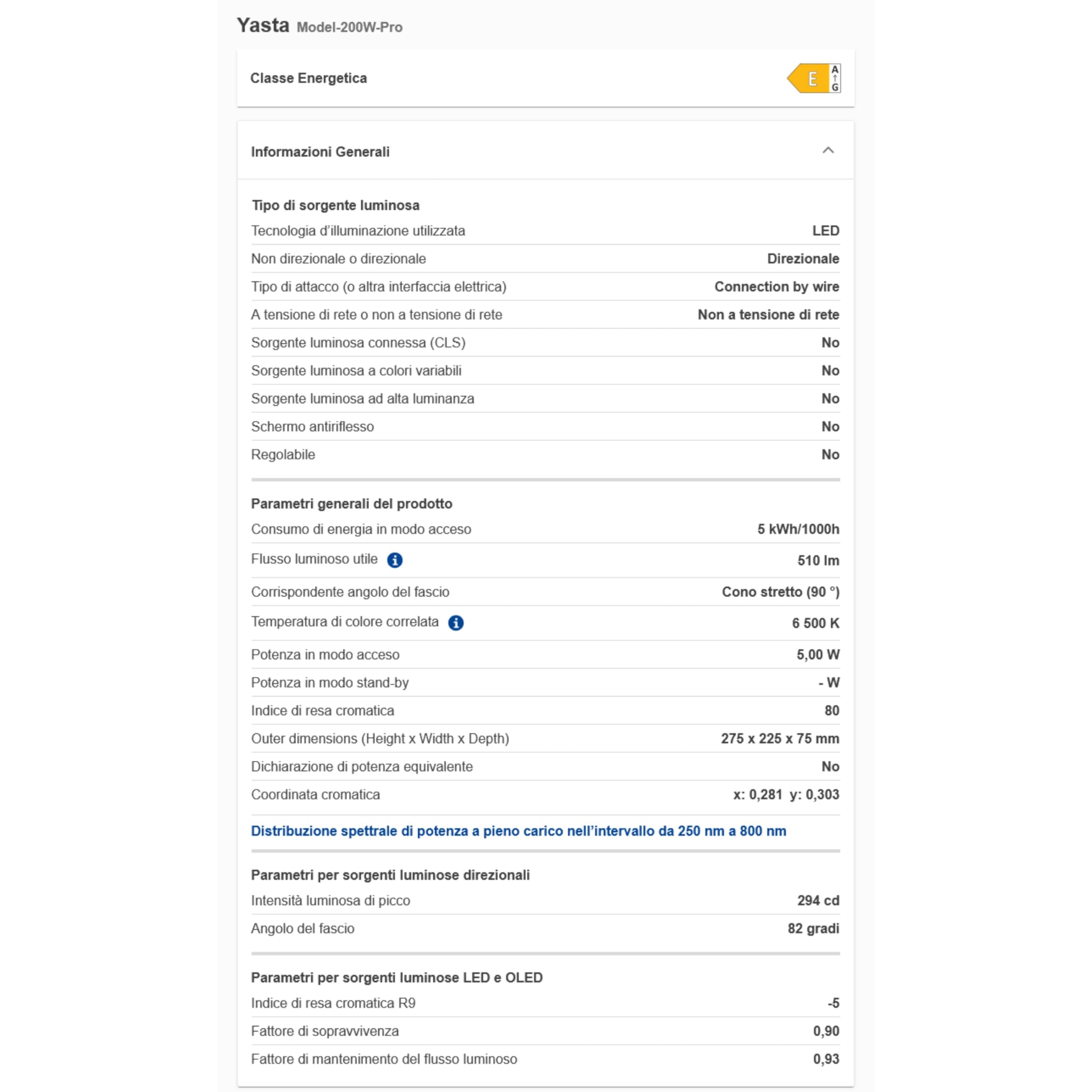Select the Intensità luminosa di picco row
This screenshot has width=1092, height=1092.
coord(546,900)
